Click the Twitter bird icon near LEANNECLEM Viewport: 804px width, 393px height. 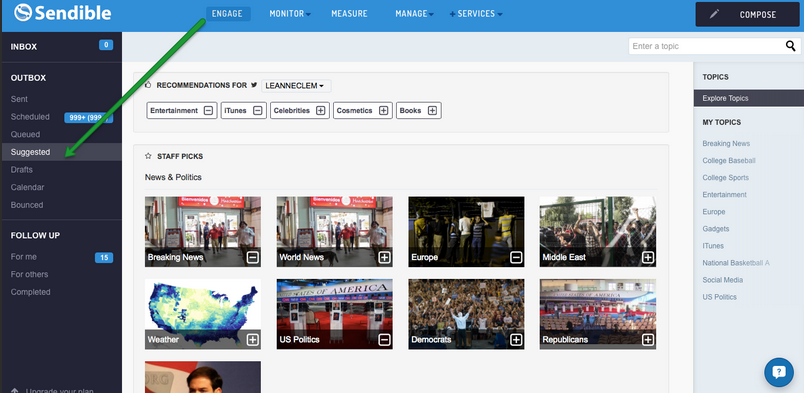tap(254, 85)
